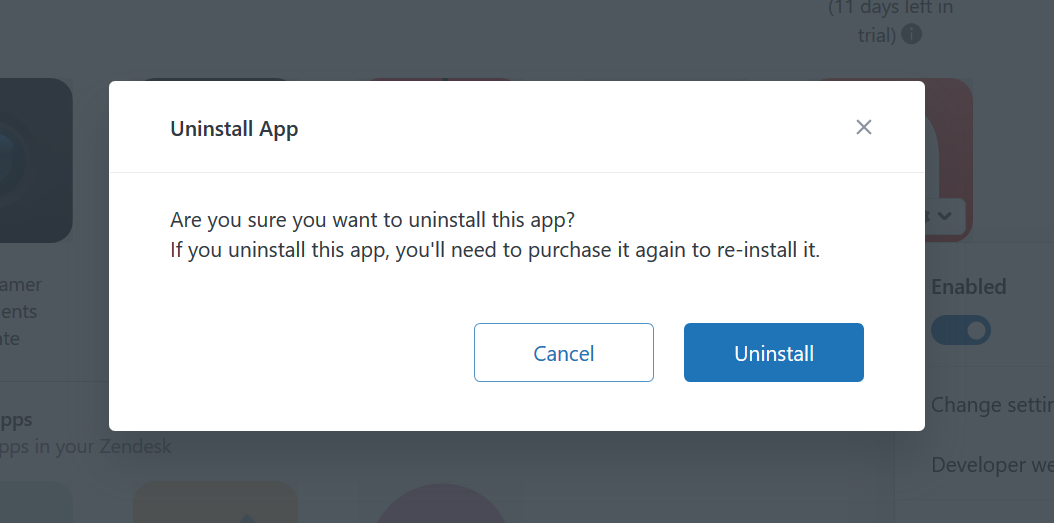This screenshot has height=523, width=1054.
Task: Cancel the uninstall dialog
Action: 563,352
